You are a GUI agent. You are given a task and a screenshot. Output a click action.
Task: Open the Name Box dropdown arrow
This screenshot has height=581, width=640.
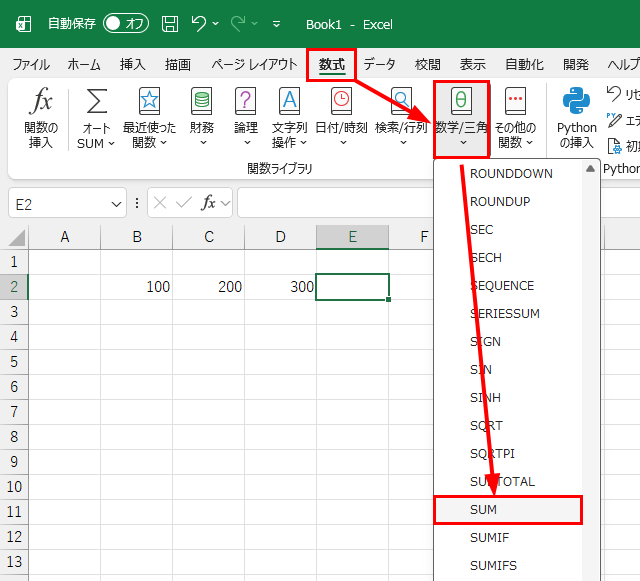coord(116,204)
